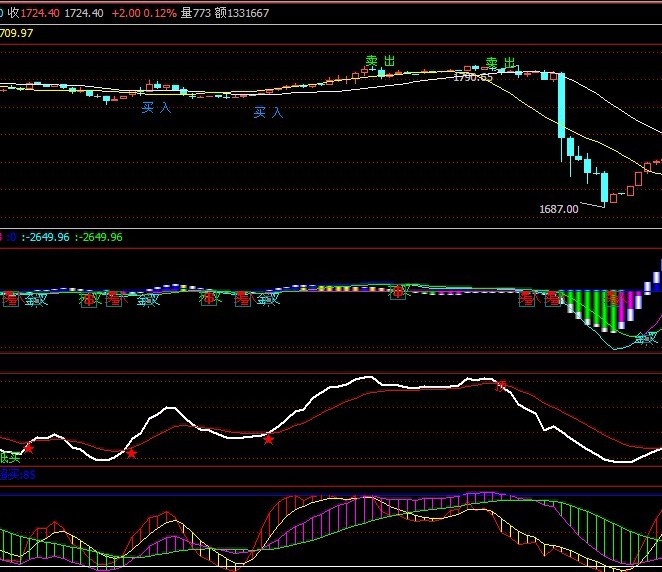Click the turnover amount 额1331667
662x572 pixels.
[x=241, y=13]
